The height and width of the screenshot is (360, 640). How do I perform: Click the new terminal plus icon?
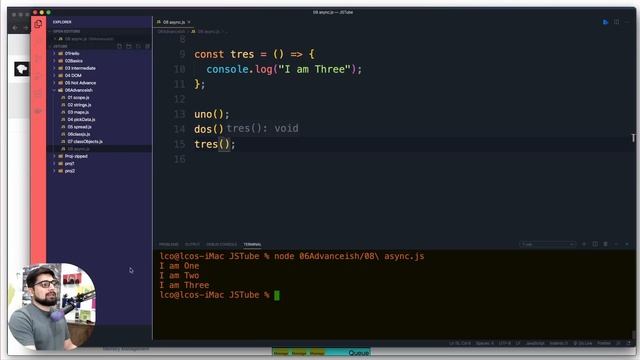(x=584, y=244)
